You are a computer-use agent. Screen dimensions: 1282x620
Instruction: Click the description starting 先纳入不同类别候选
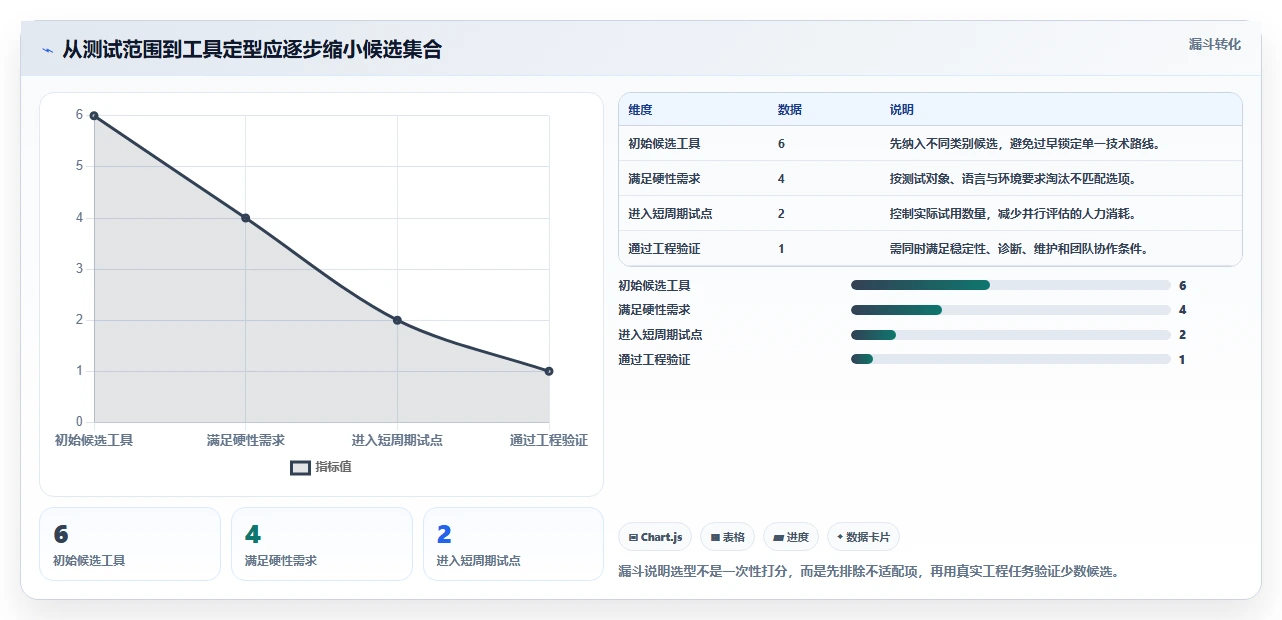pyautogui.click(x=1024, y=144)
